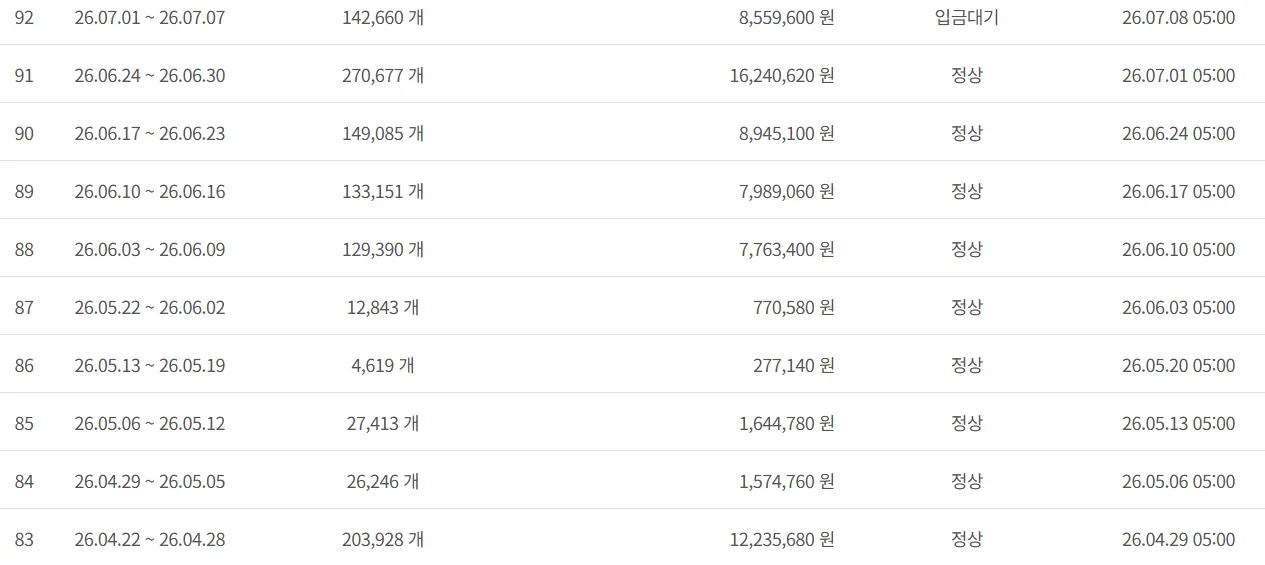Click the date 26.07.08 05:00

1178,17
